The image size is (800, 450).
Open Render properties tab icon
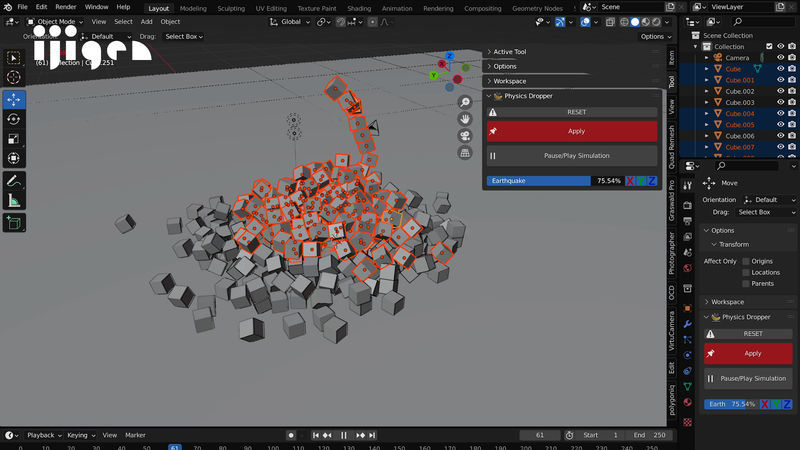click(x=688, y=205)
